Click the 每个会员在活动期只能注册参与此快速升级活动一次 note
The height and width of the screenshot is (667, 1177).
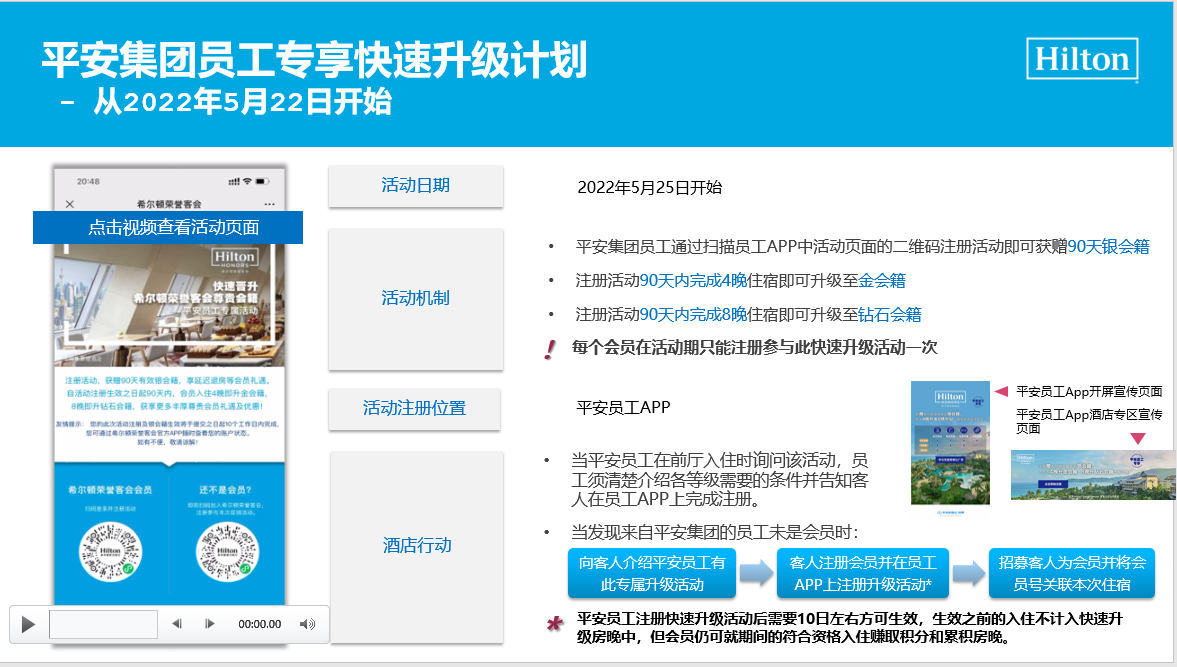coord(754,347)
